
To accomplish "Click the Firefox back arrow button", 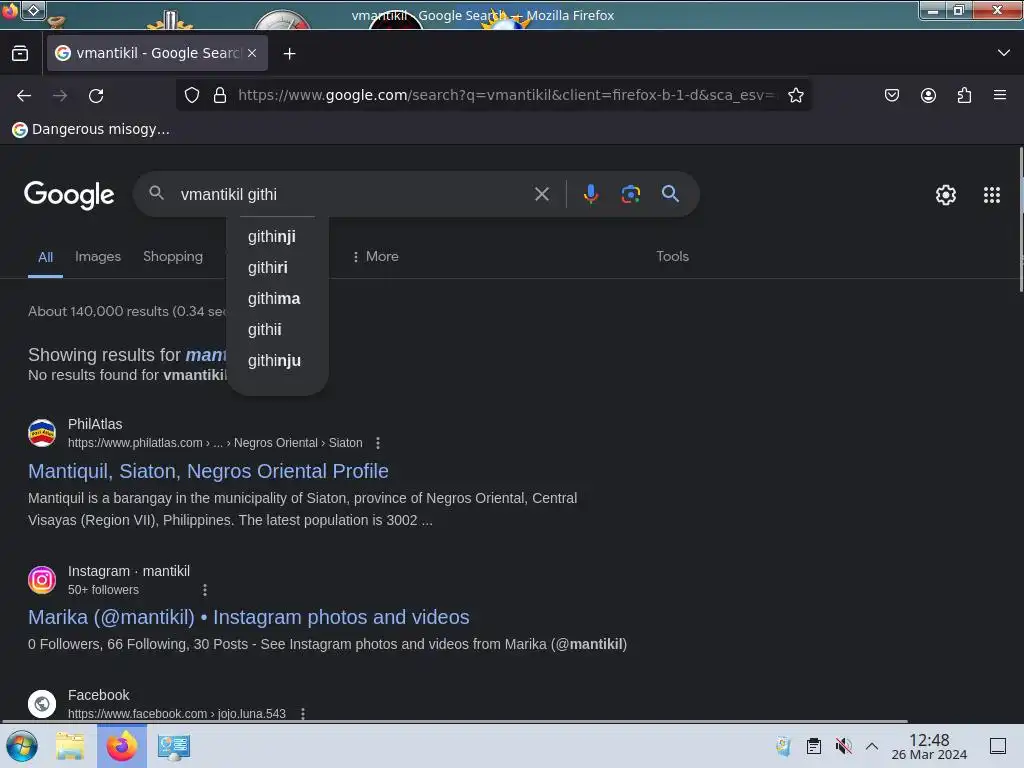I will click(24, 96).
